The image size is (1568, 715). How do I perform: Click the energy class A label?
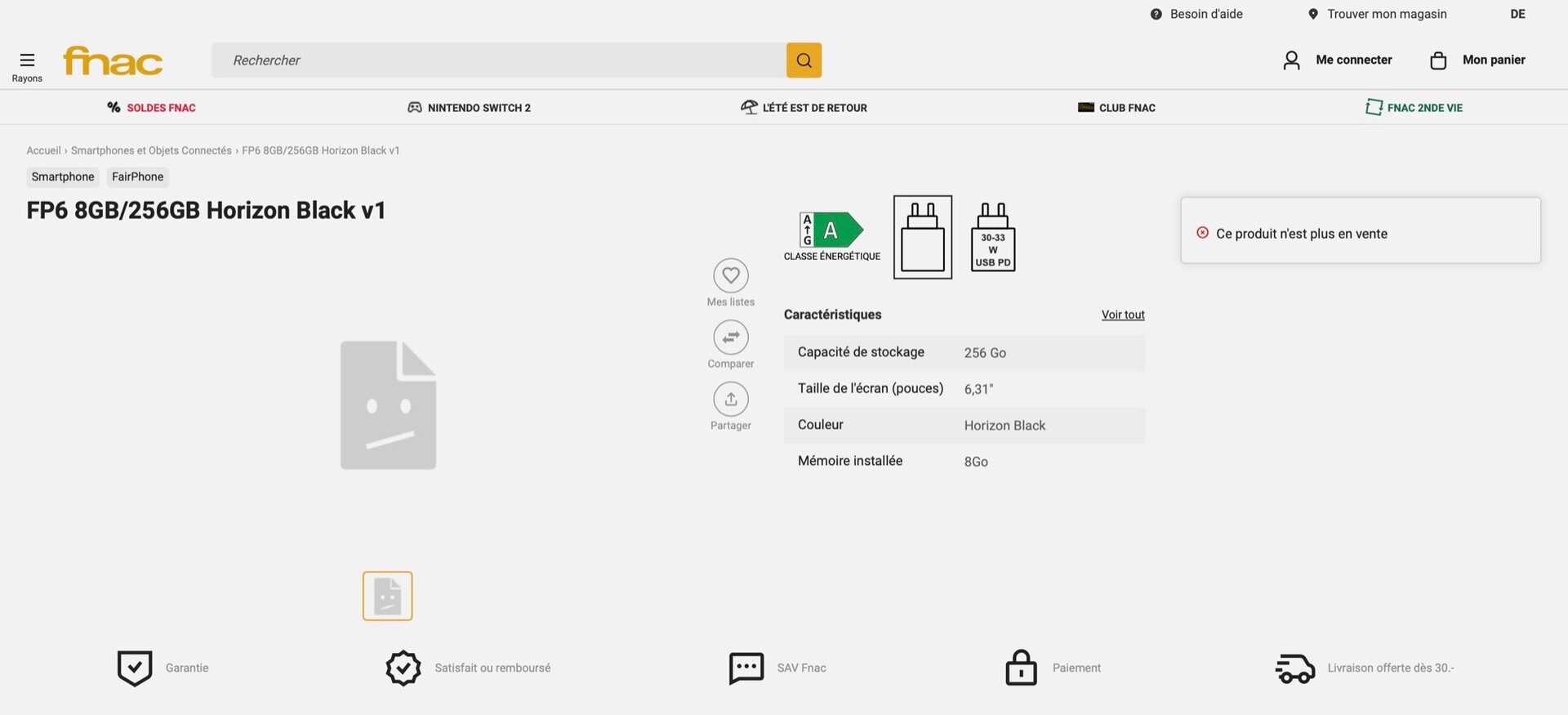click(x=831, y=230)
